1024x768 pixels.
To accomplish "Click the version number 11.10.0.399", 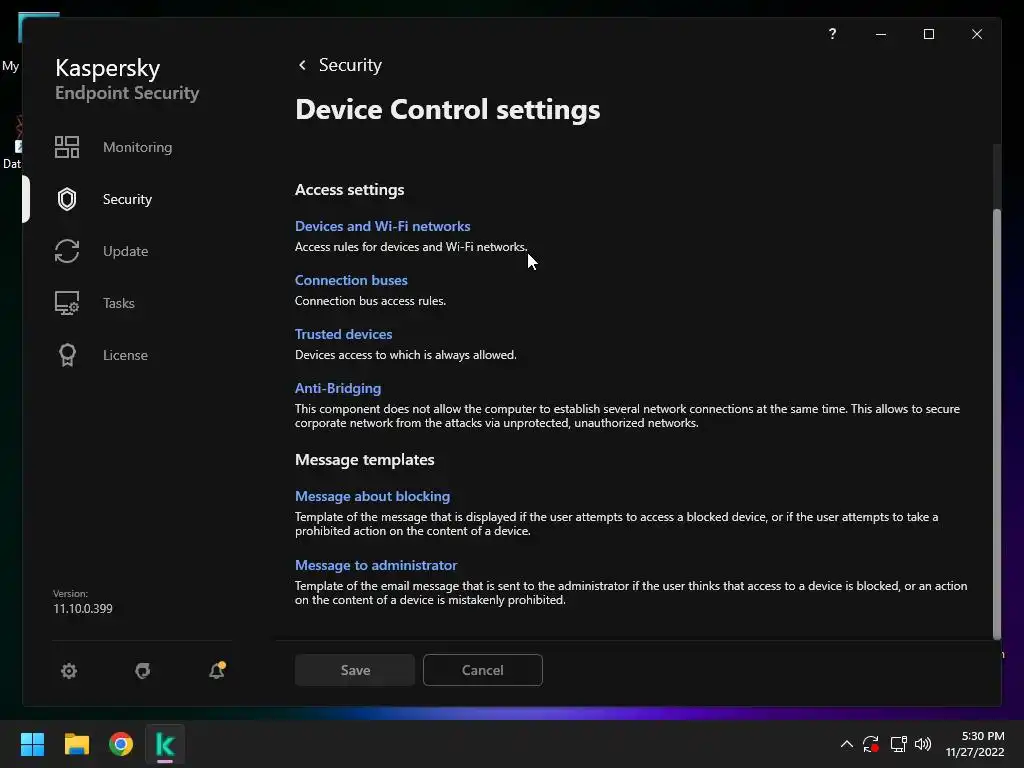I will [x=83, y=609].
